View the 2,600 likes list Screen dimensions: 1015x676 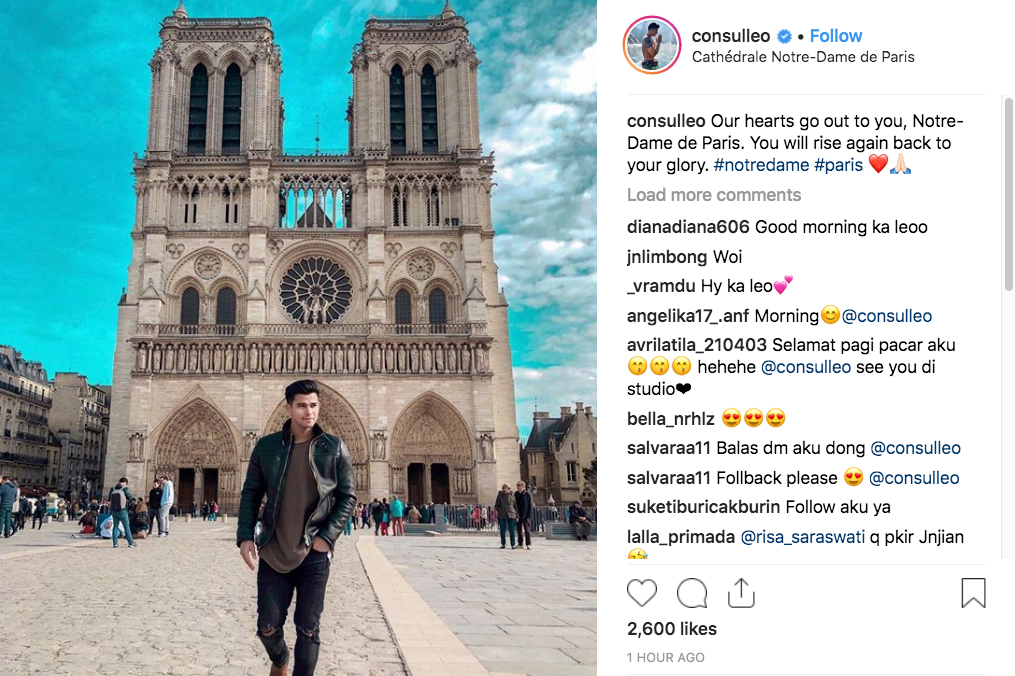pyautogui.click(x=672, y=629)
